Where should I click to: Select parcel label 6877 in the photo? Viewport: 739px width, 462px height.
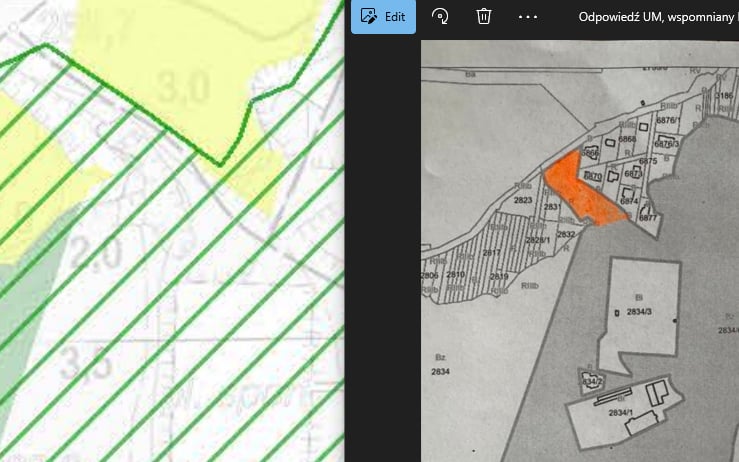click(x=648, y=218)
